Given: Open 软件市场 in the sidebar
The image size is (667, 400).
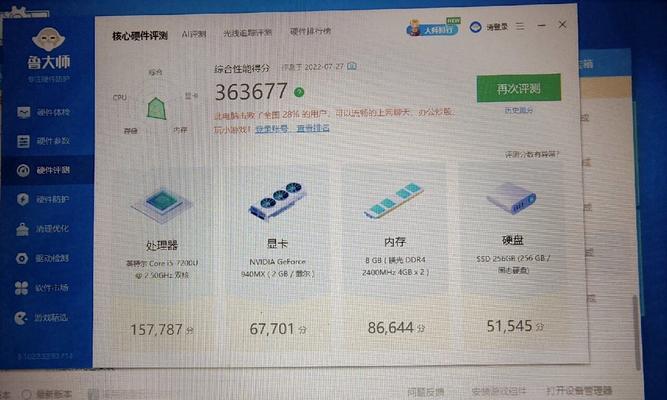Looking at the screenshot, I should [x=44, y=288].
